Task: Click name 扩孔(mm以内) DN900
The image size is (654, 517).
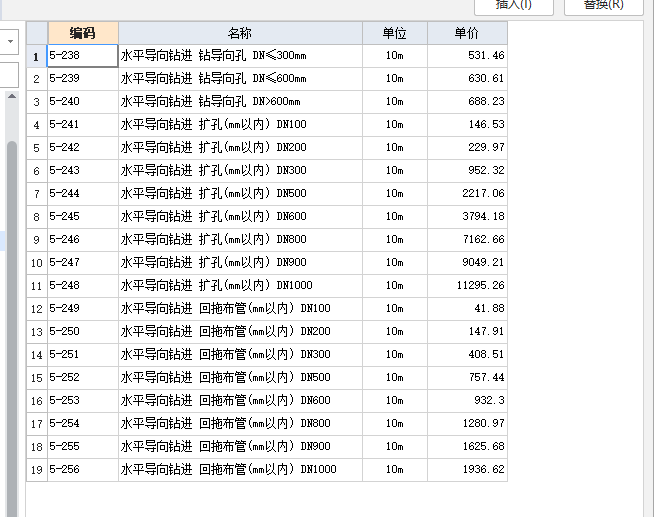Action: point(241,263)
